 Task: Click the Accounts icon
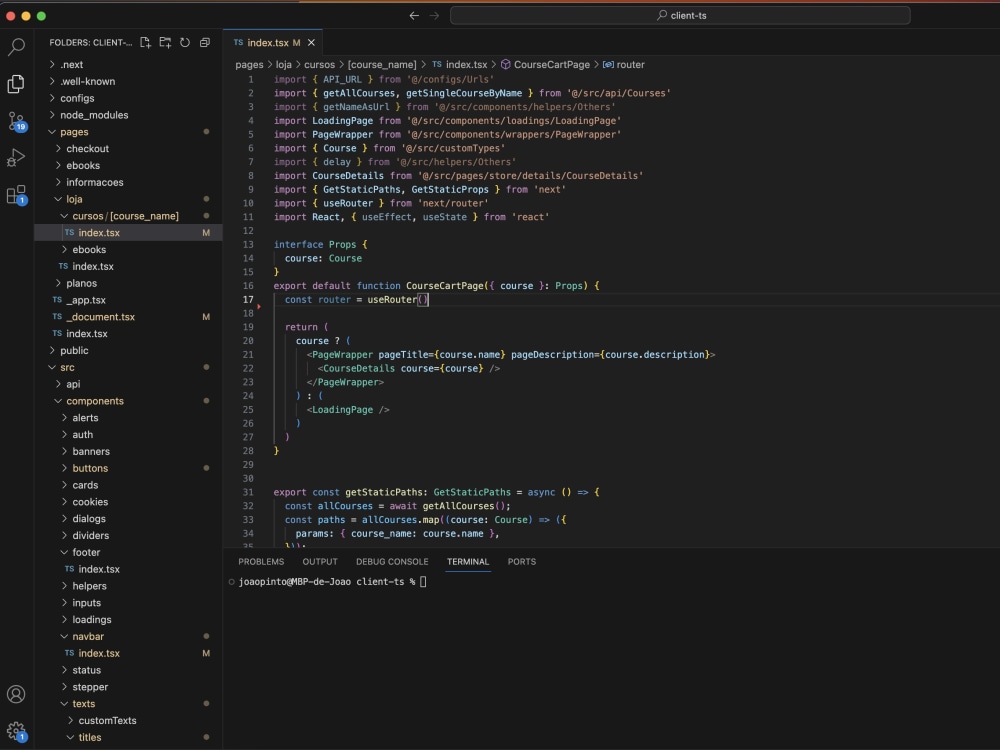click(16, 694)
